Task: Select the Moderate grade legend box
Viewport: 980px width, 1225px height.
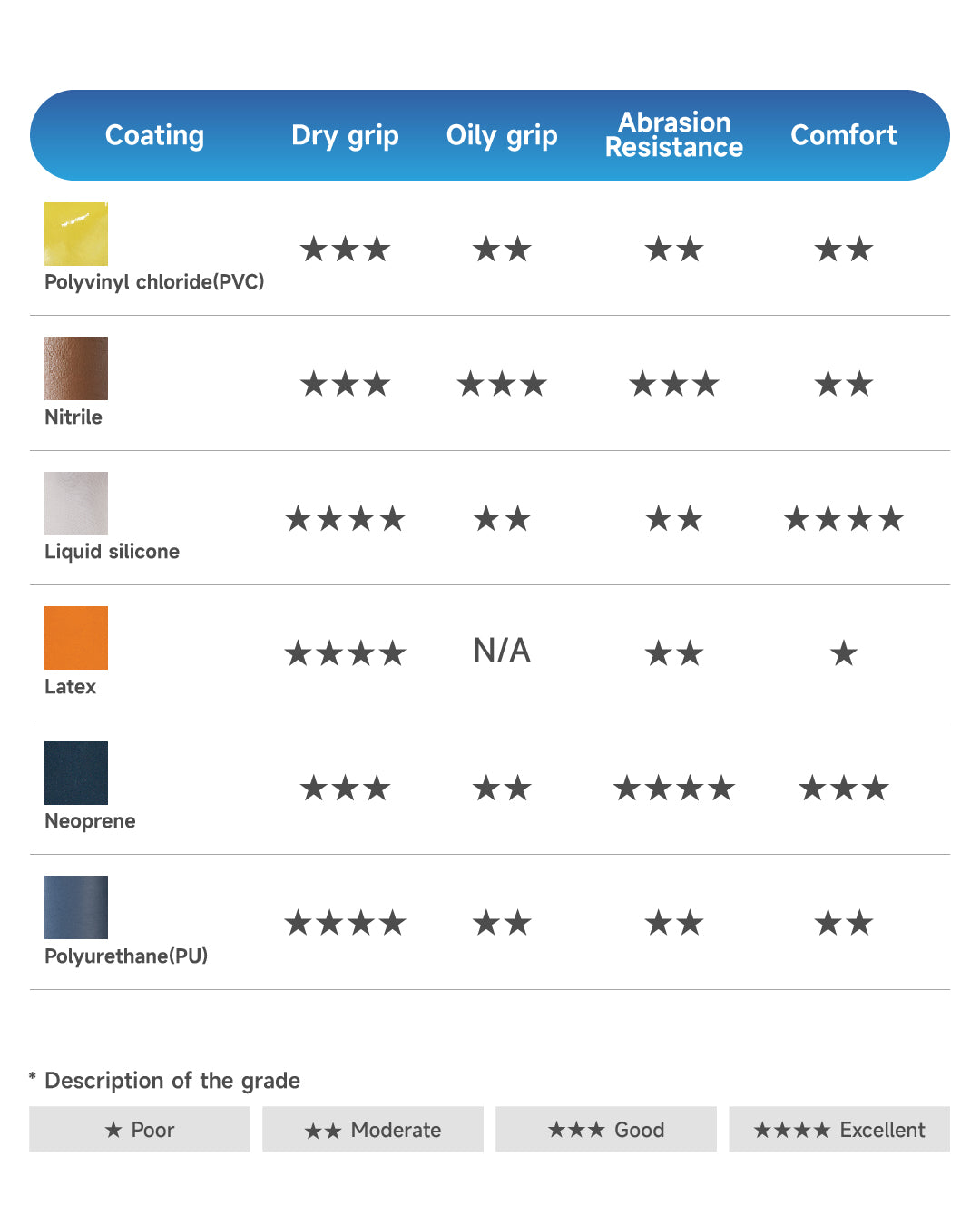Action: pyautogui.click(x=373, y=1129)
